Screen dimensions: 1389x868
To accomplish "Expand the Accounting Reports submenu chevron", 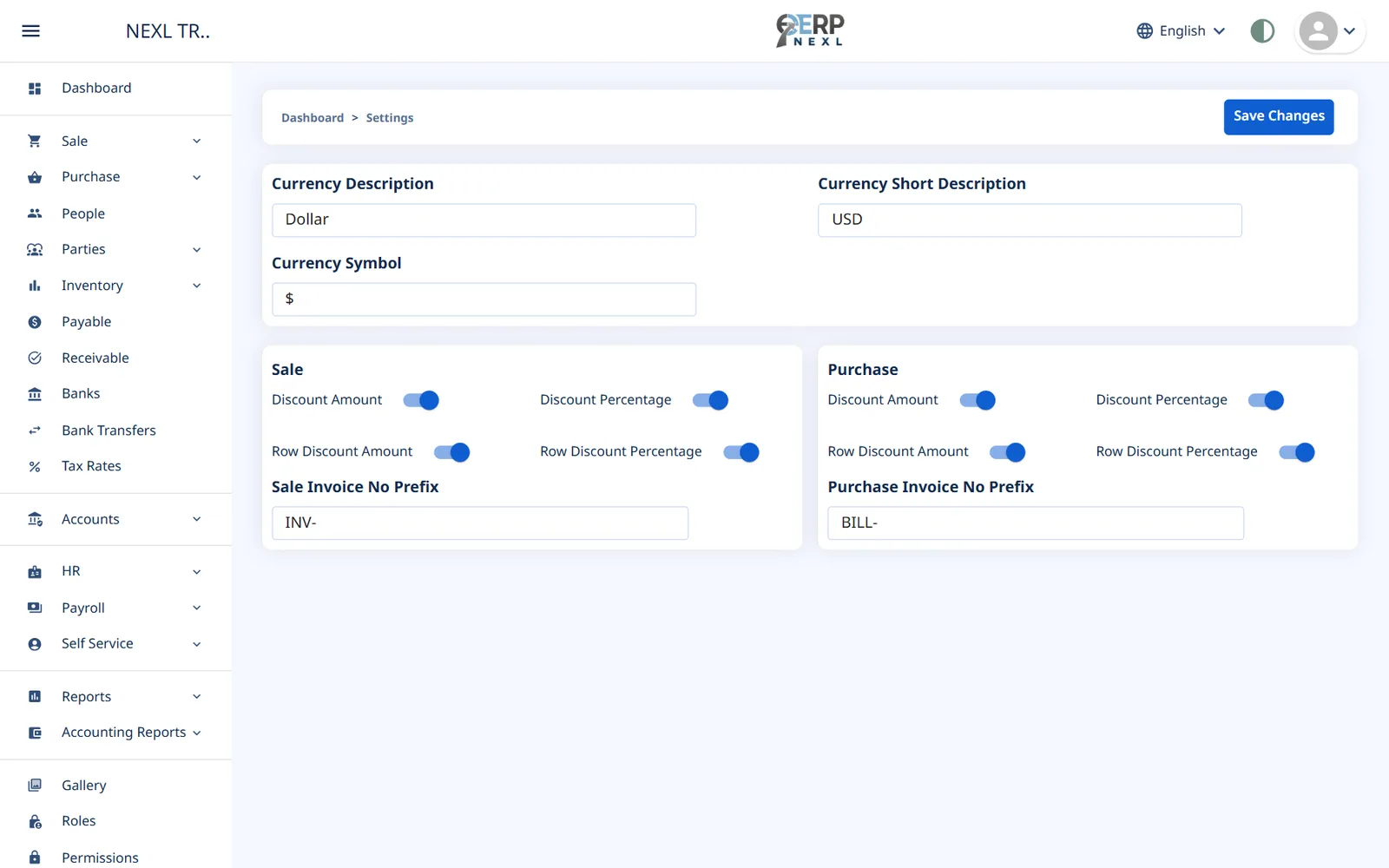I will click(x=197, y=733).
